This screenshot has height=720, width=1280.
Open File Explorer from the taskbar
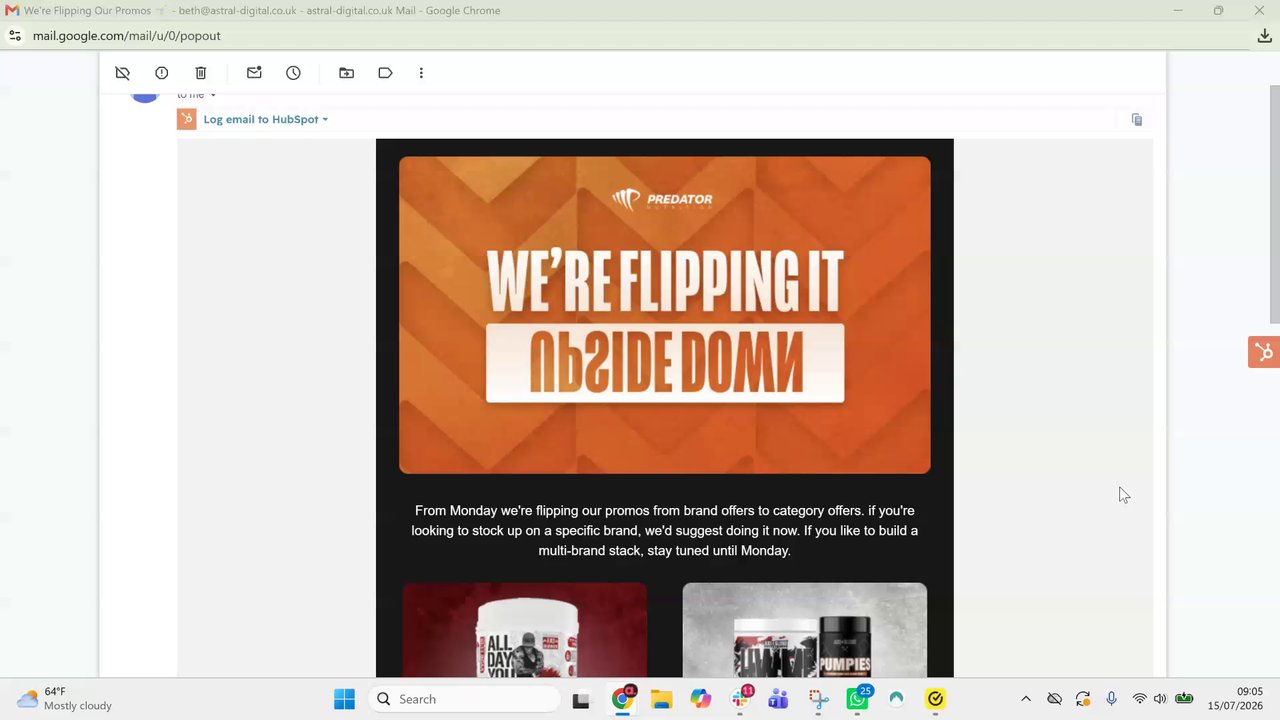(x=661, y=699)
